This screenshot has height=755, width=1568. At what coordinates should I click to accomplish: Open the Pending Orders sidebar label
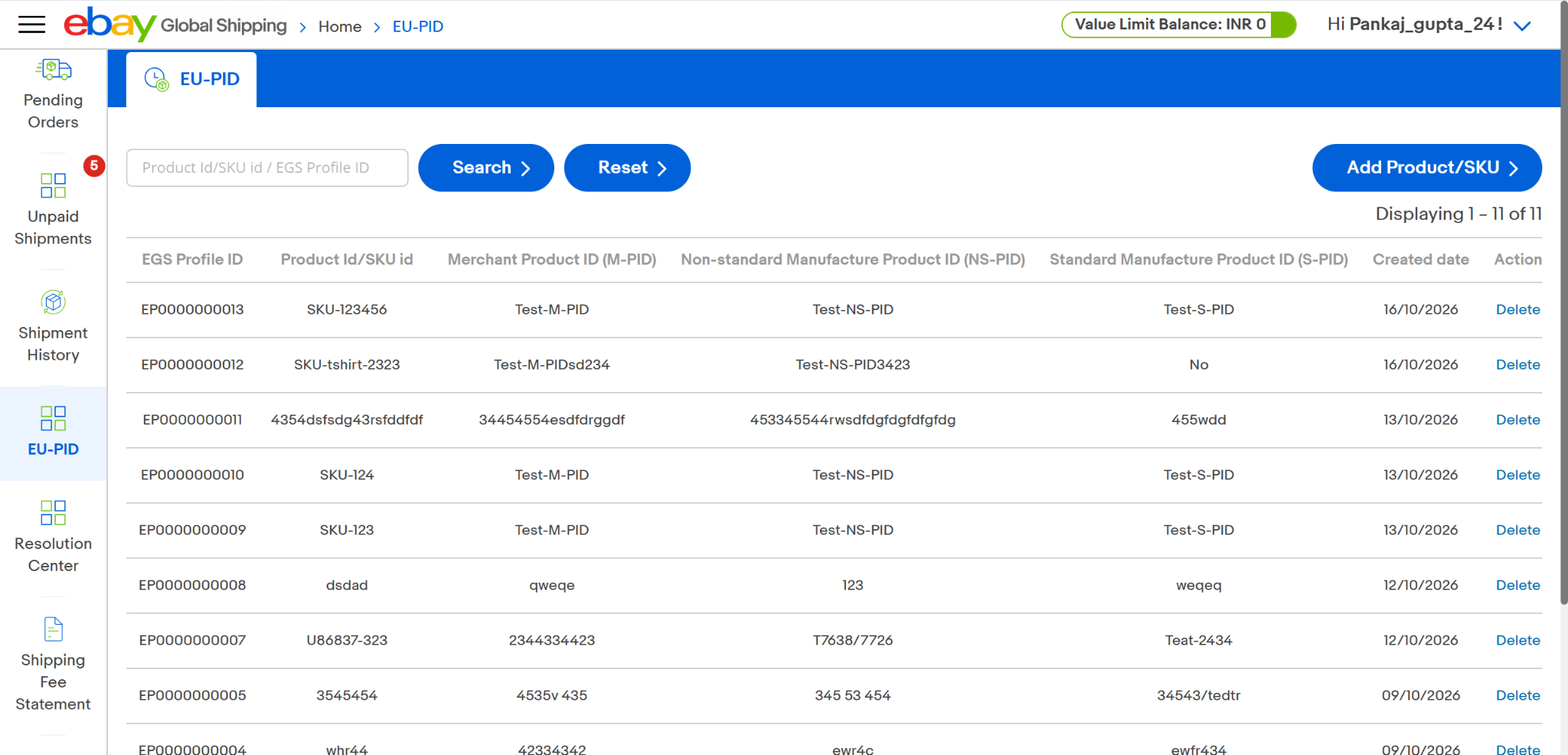pyautogui.click(x=53, y=111)
